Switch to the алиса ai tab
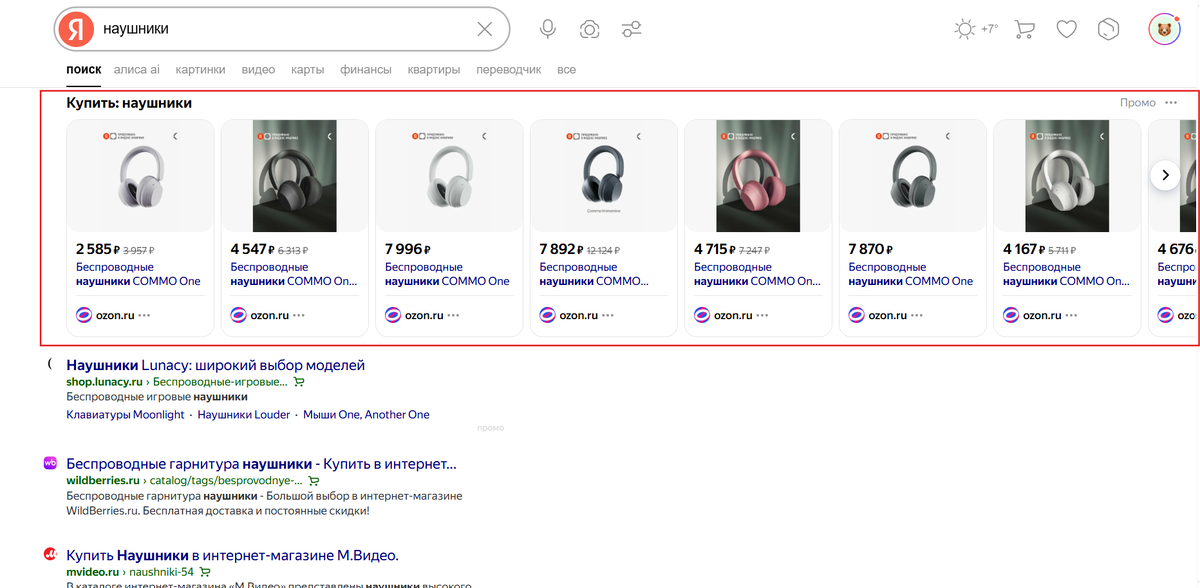The image size is (1200, 588). (x=137, y=70)
